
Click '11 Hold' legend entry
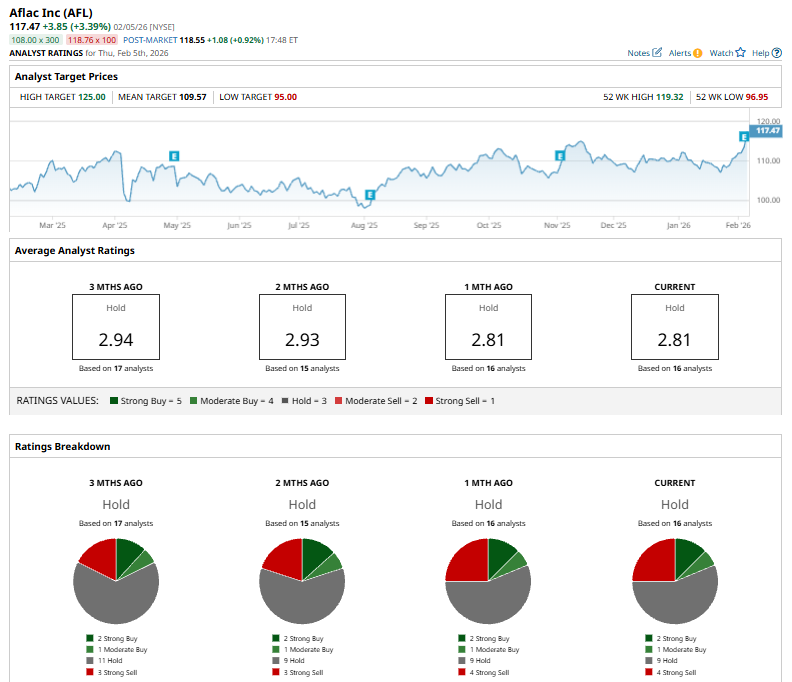click(105, 661)
